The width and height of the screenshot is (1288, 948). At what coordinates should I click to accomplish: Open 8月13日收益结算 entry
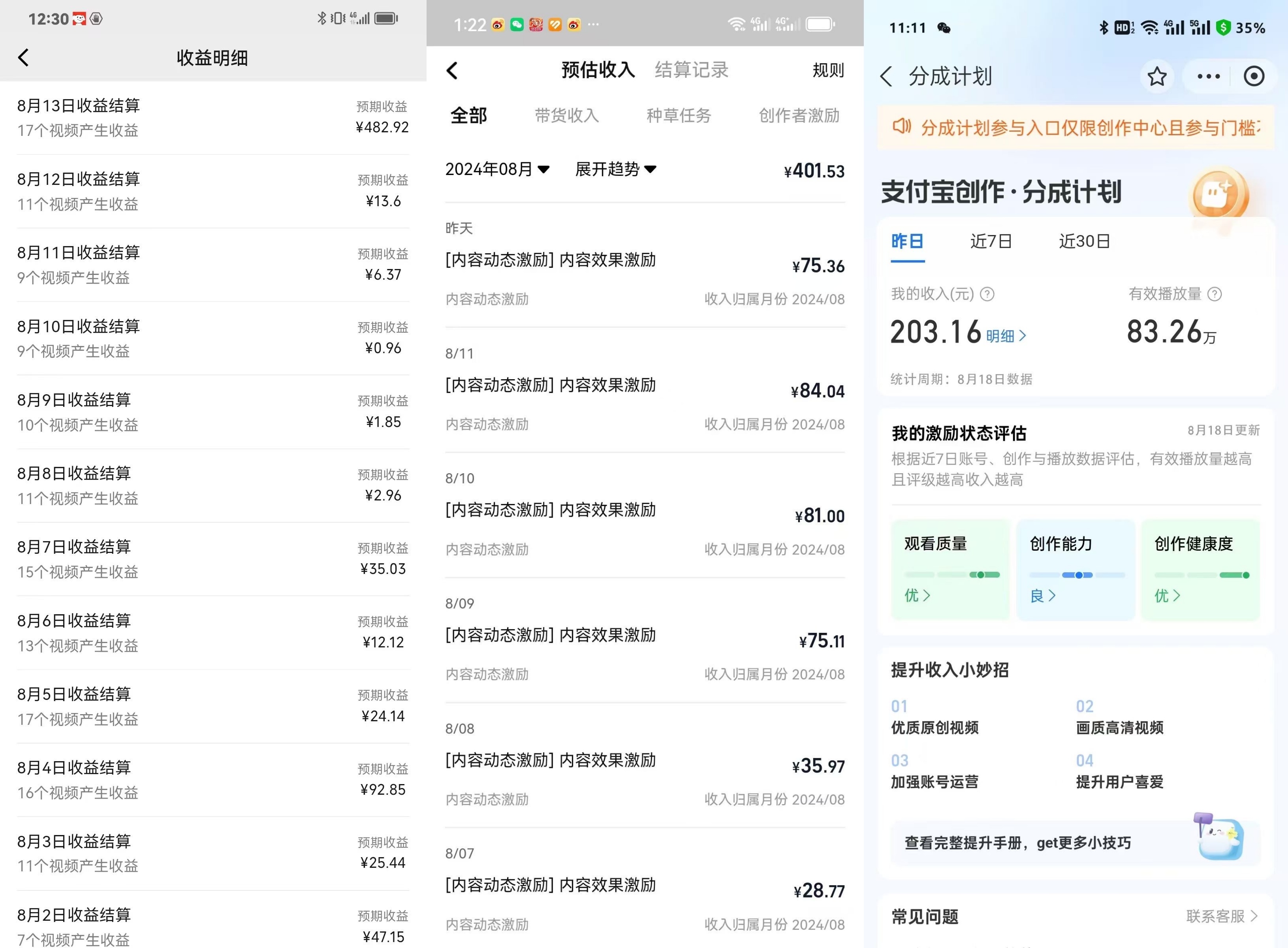click(x=213, y=118)
